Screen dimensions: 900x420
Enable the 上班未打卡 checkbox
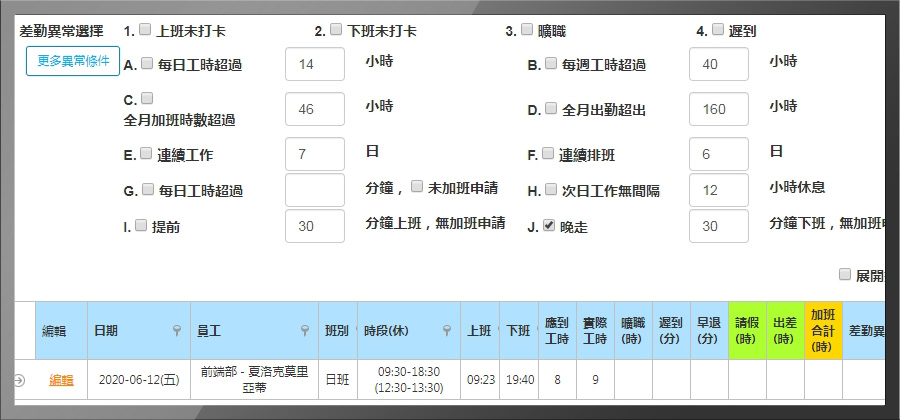(x=145, y=30)
